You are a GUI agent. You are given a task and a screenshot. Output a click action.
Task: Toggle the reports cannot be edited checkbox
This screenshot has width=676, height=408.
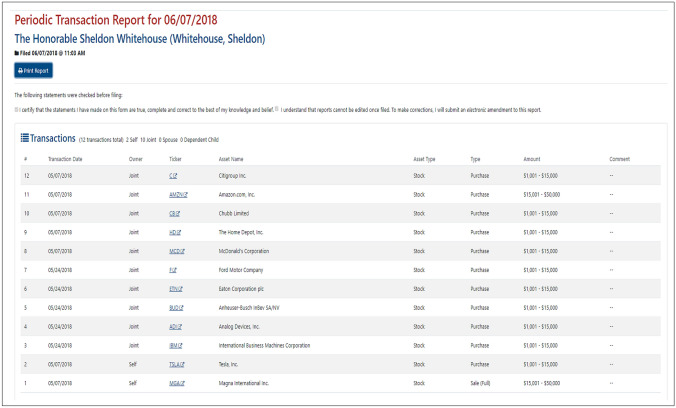[277, 109]
